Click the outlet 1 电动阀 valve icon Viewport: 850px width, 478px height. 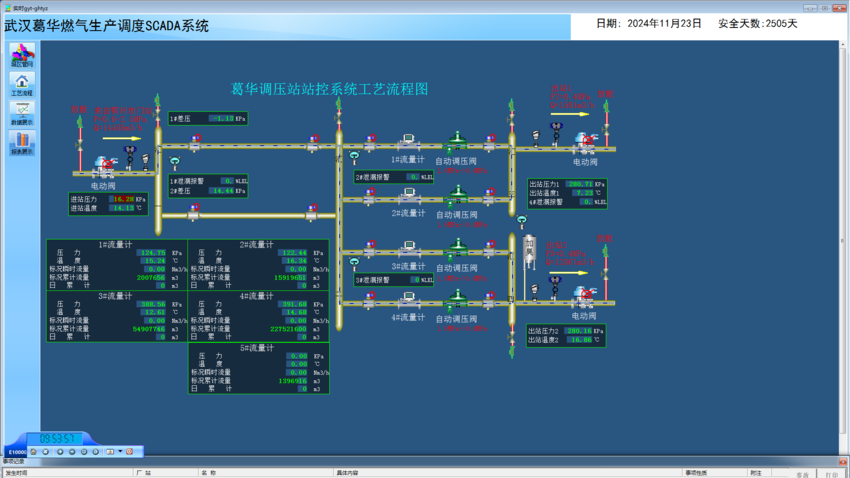click(585, 144)
